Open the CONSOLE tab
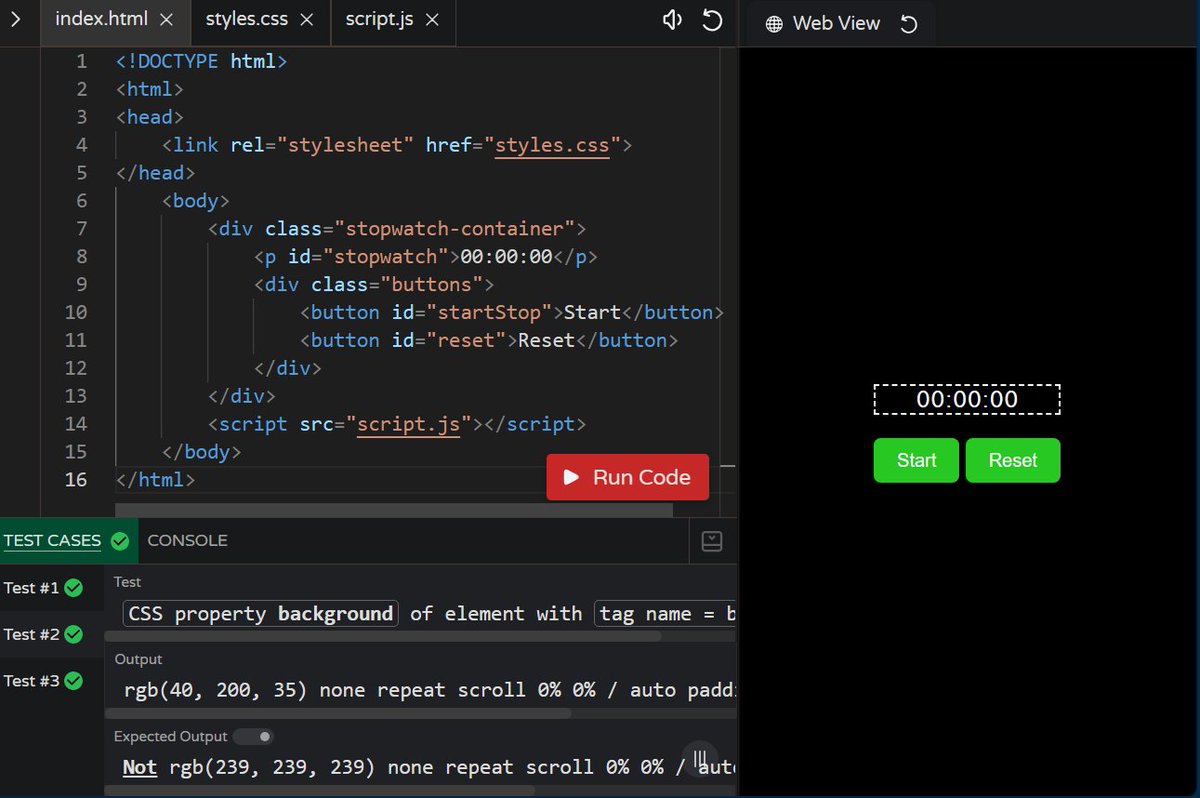 click(188, 540)
